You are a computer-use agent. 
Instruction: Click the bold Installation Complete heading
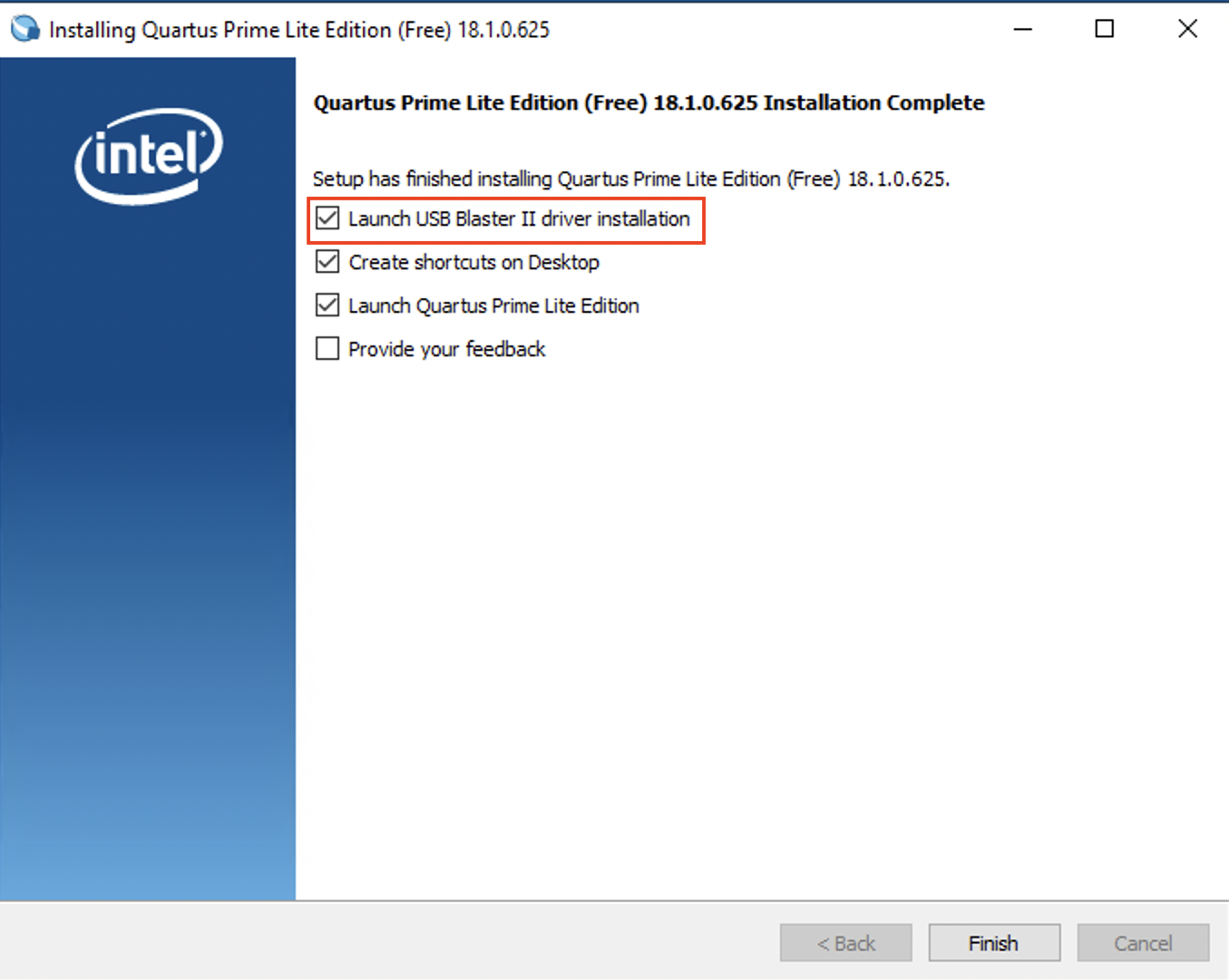click(649, 103)
